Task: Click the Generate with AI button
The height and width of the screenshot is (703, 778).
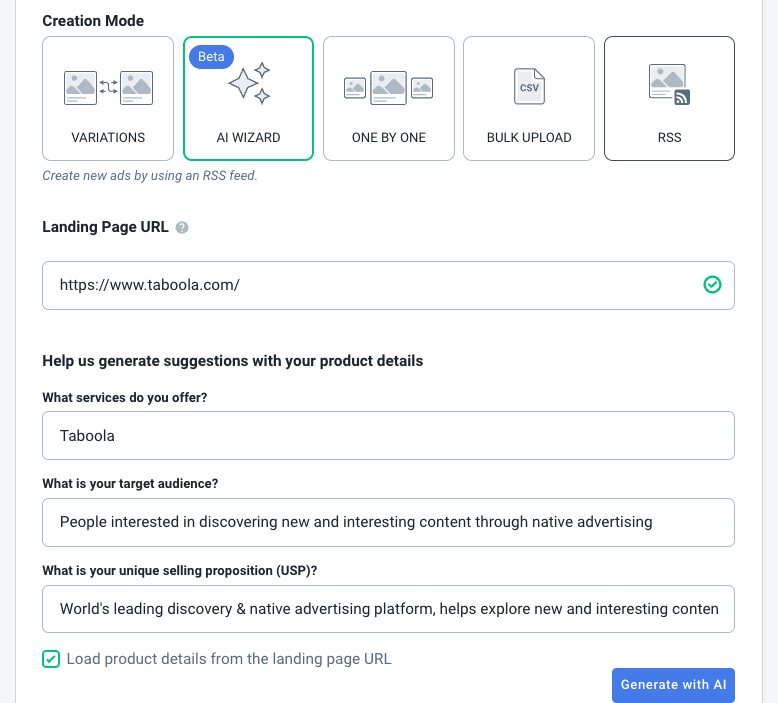Action: click(673, 685)
